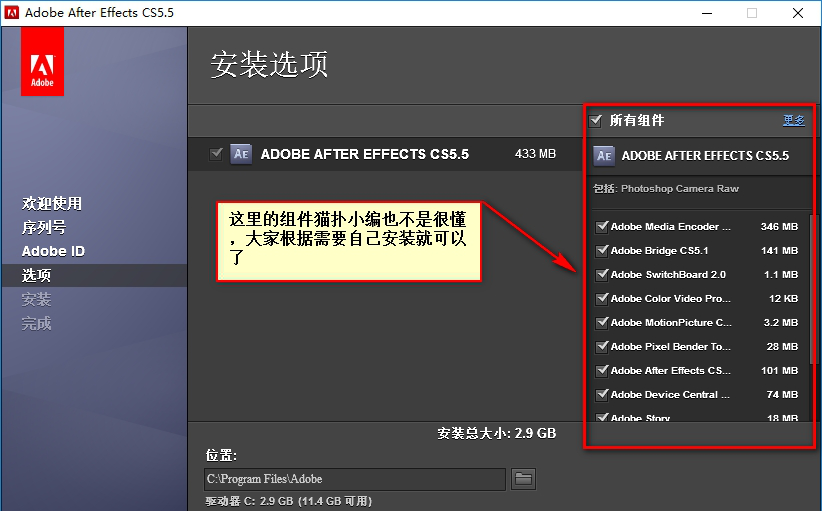
Task: Click the 安装选项 page heading
Action: [x=269, y=64]
